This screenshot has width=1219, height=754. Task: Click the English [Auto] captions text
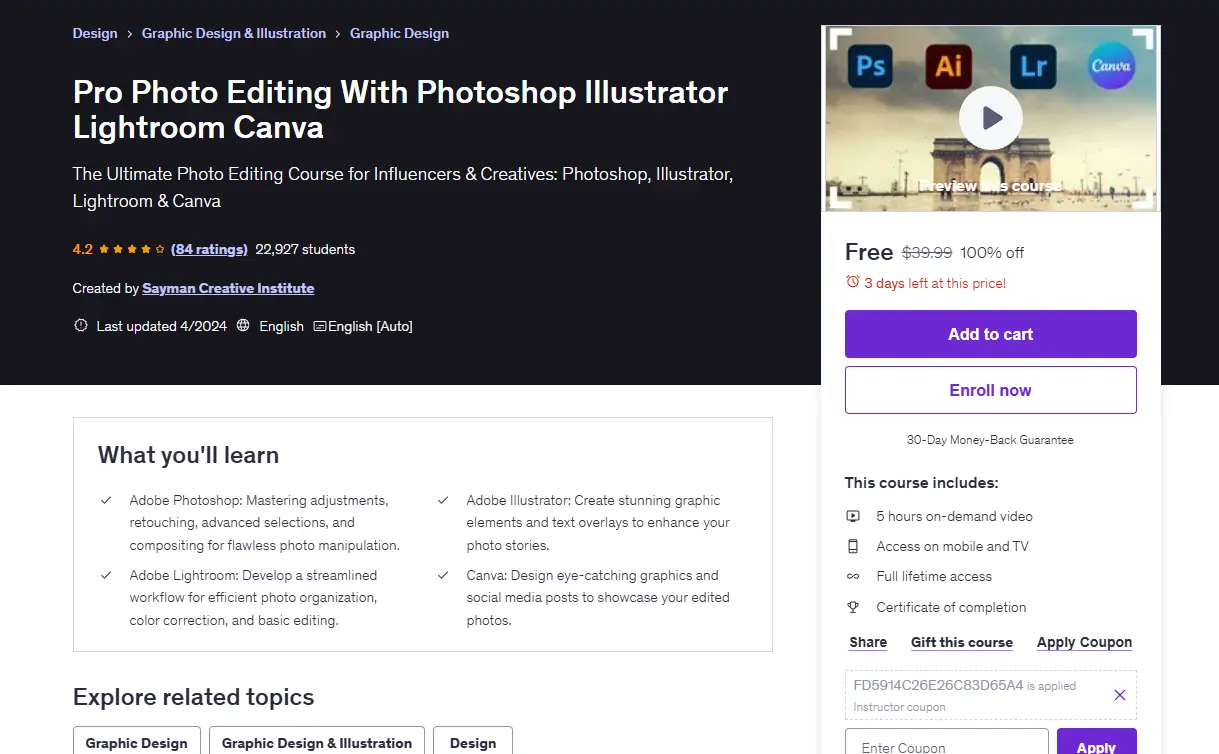coord(370,326)
